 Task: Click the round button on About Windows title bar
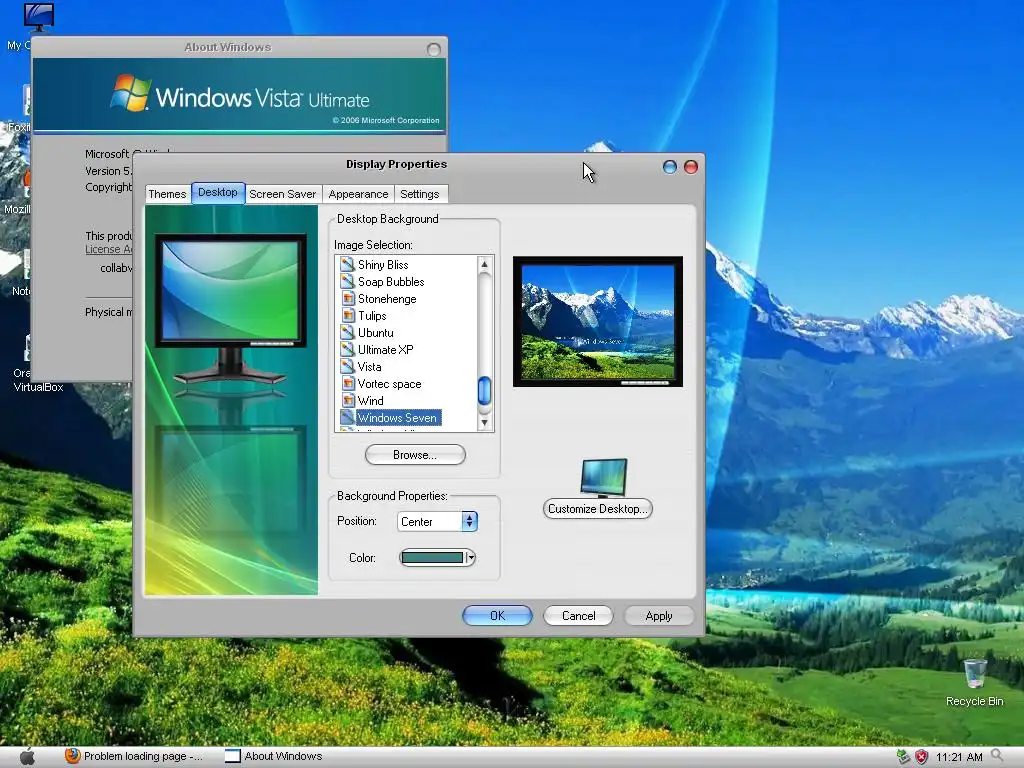point(434,50)
